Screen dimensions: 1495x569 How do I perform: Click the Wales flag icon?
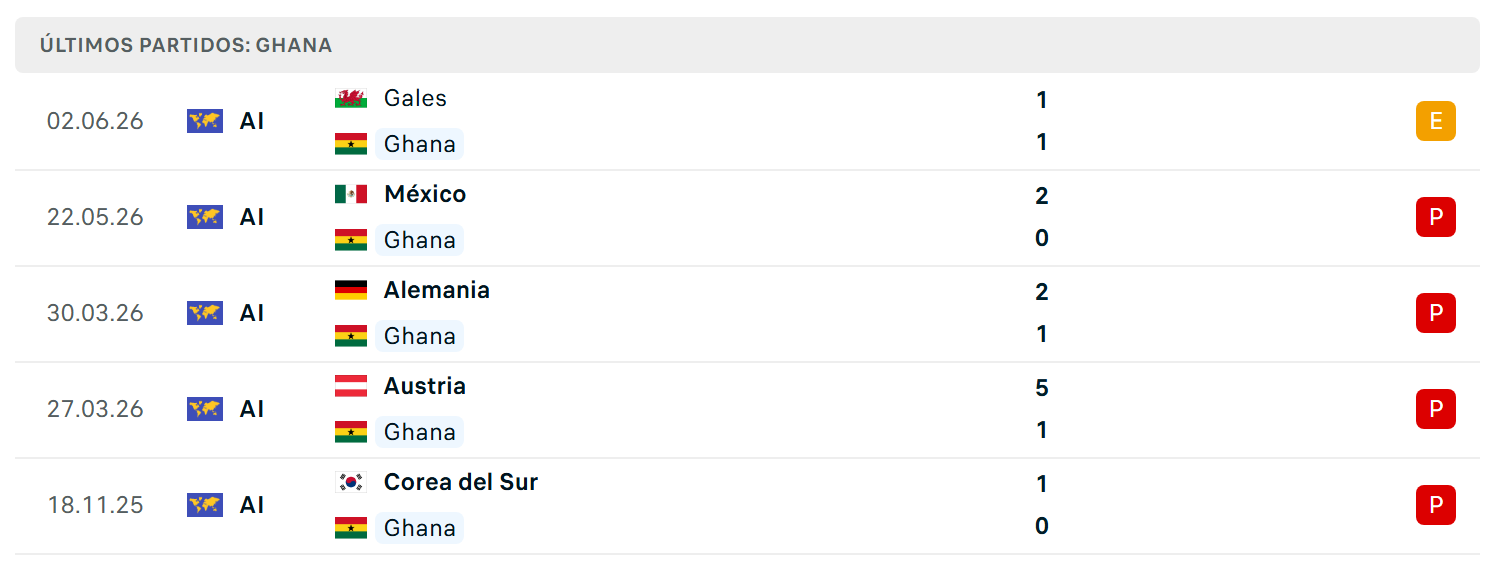coord(351,98)
